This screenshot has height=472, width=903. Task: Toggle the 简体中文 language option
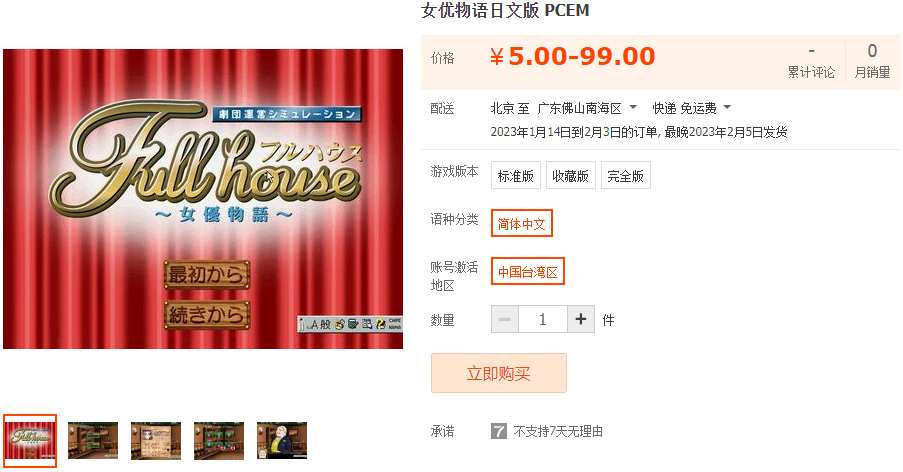point(522,223)
